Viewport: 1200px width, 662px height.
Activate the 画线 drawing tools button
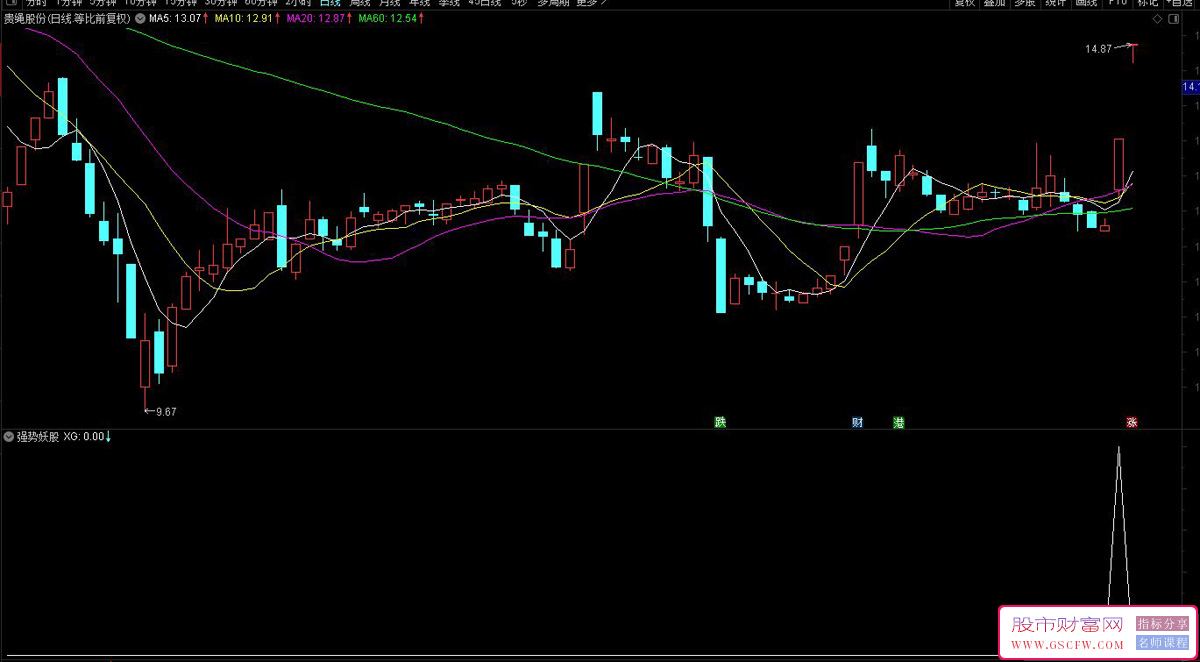pyautogui.click(x=1086, y=3)
